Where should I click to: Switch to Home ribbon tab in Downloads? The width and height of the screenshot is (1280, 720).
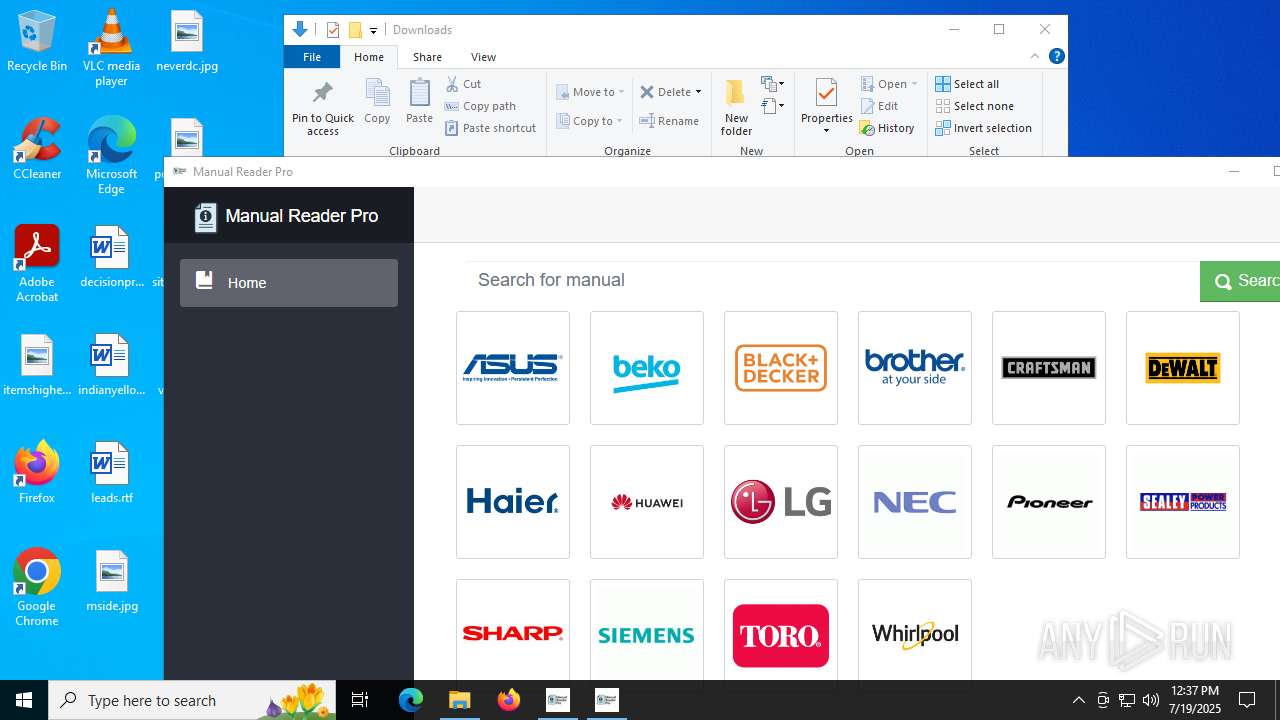[x=369, y=57]
